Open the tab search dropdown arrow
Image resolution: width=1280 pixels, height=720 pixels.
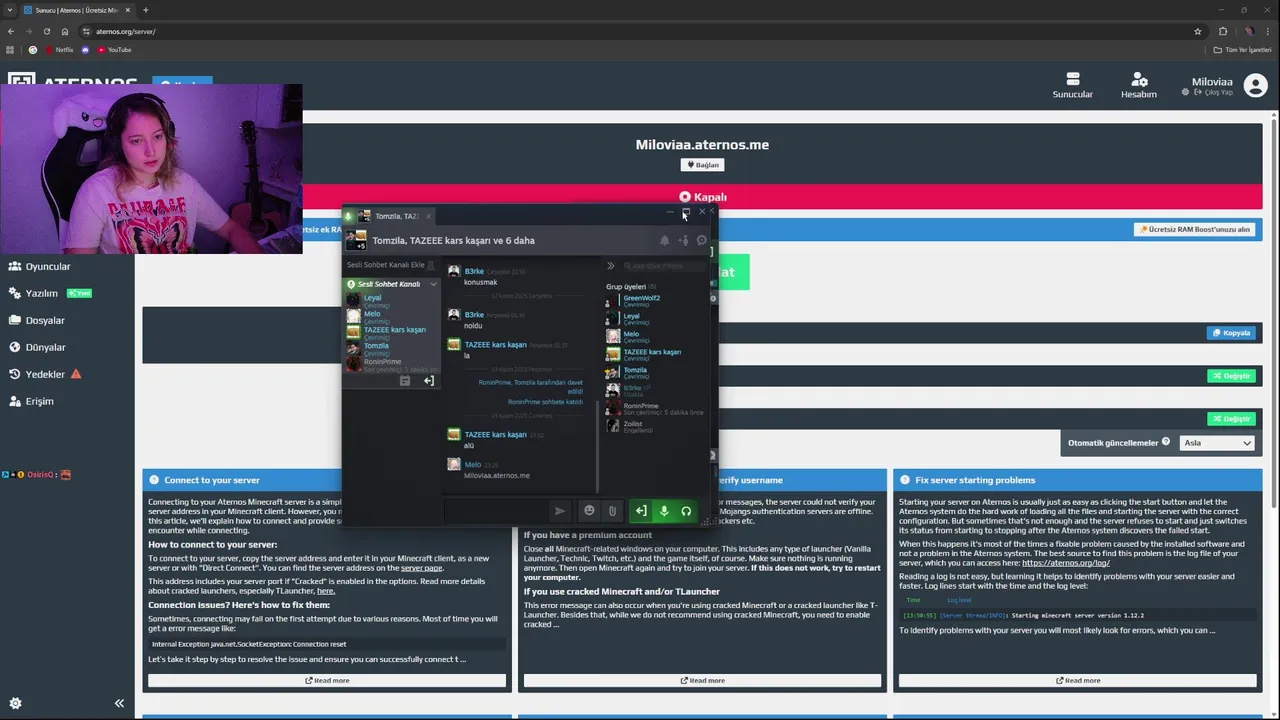point(10,10)
